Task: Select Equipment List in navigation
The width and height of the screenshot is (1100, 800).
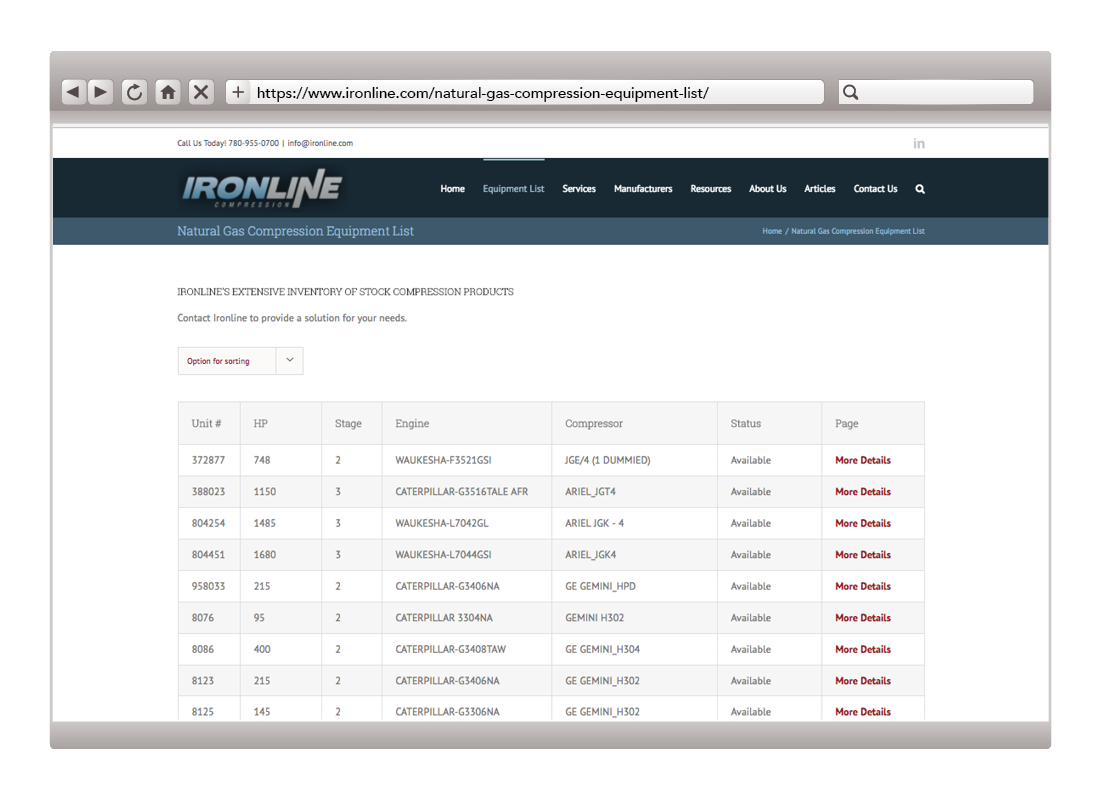Action: [514, 189]
